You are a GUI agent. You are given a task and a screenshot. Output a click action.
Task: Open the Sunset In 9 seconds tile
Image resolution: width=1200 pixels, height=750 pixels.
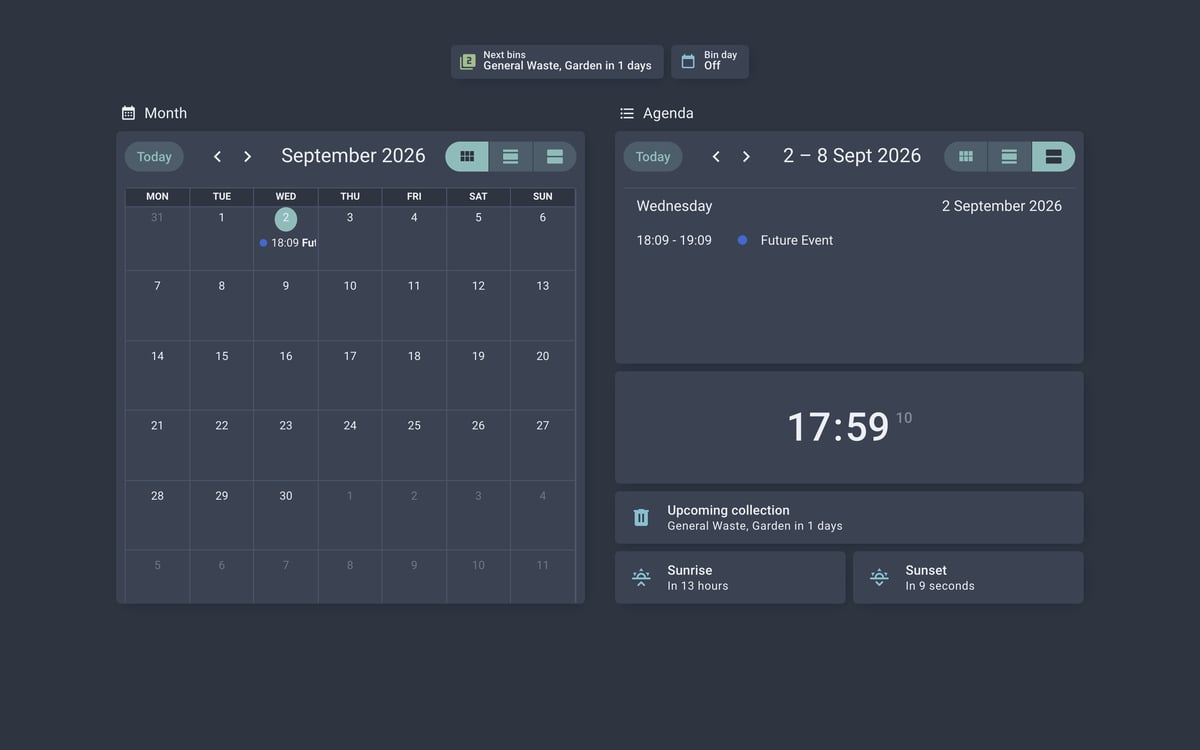click(x=968, y=577)
